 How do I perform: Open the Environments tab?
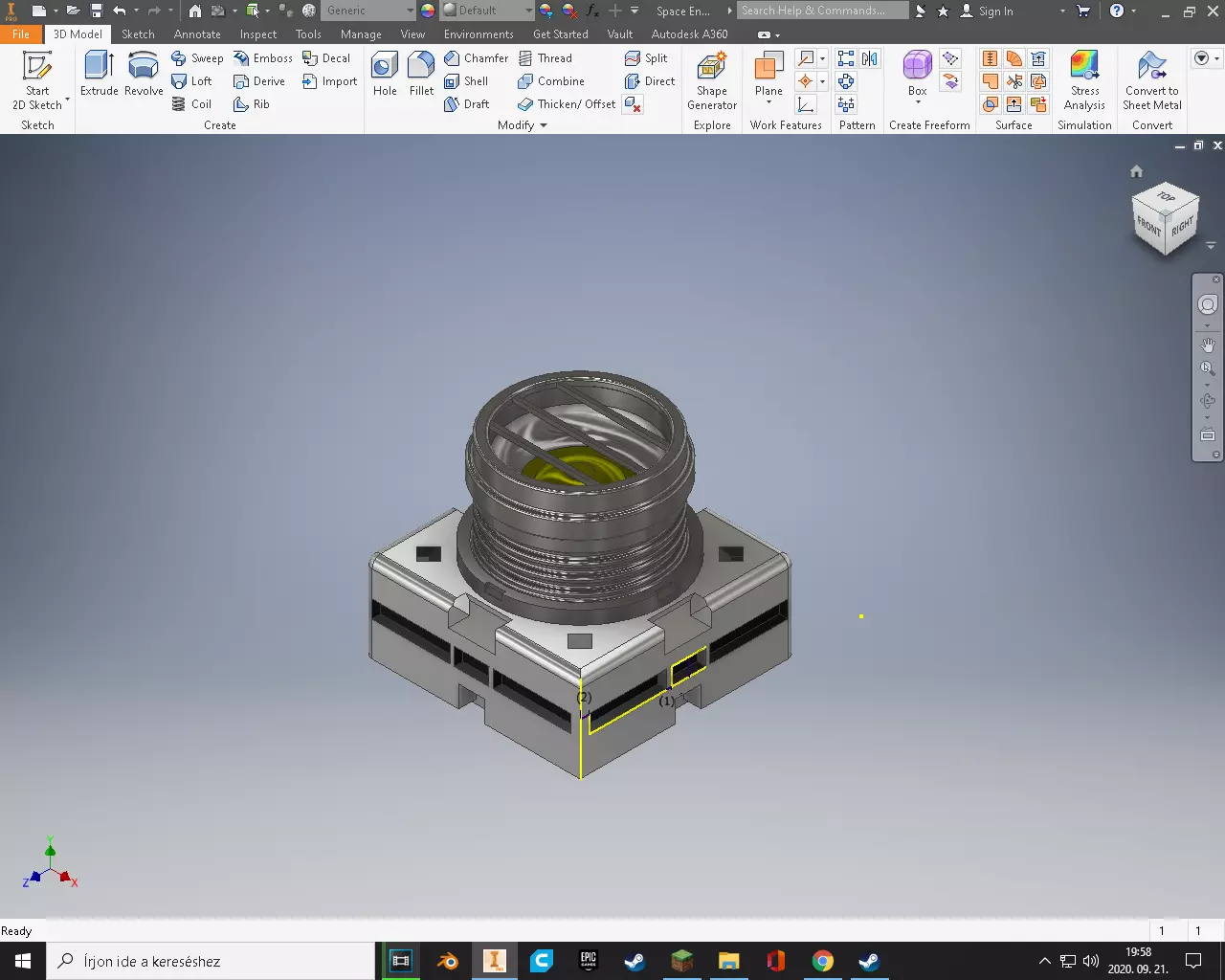tap(479, 33)
